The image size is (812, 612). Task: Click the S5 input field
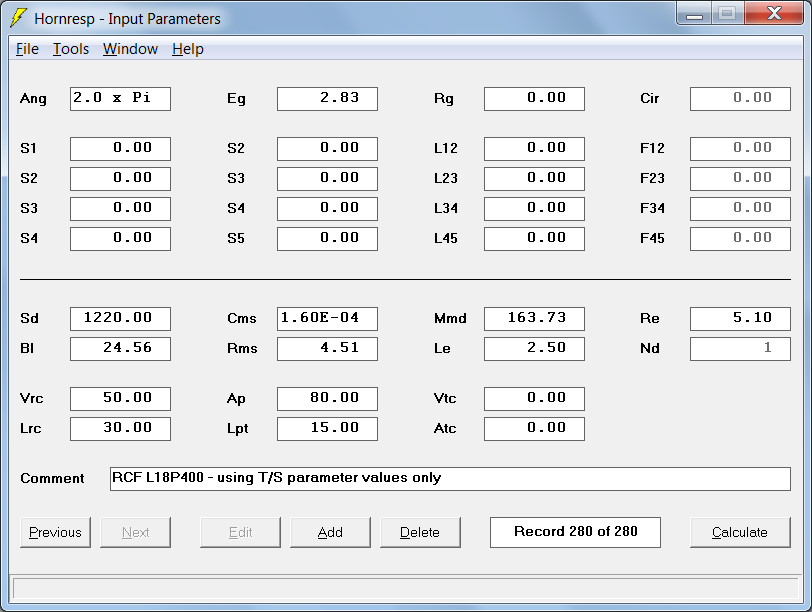327,239
